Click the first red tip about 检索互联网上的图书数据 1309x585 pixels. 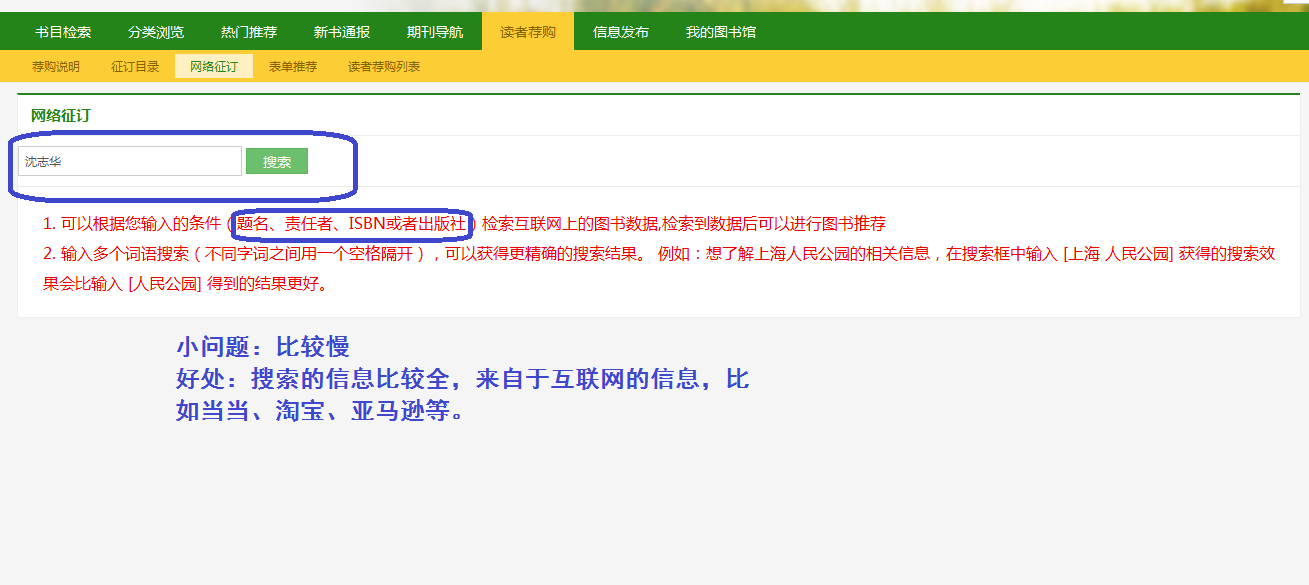[x=464, y=224]
